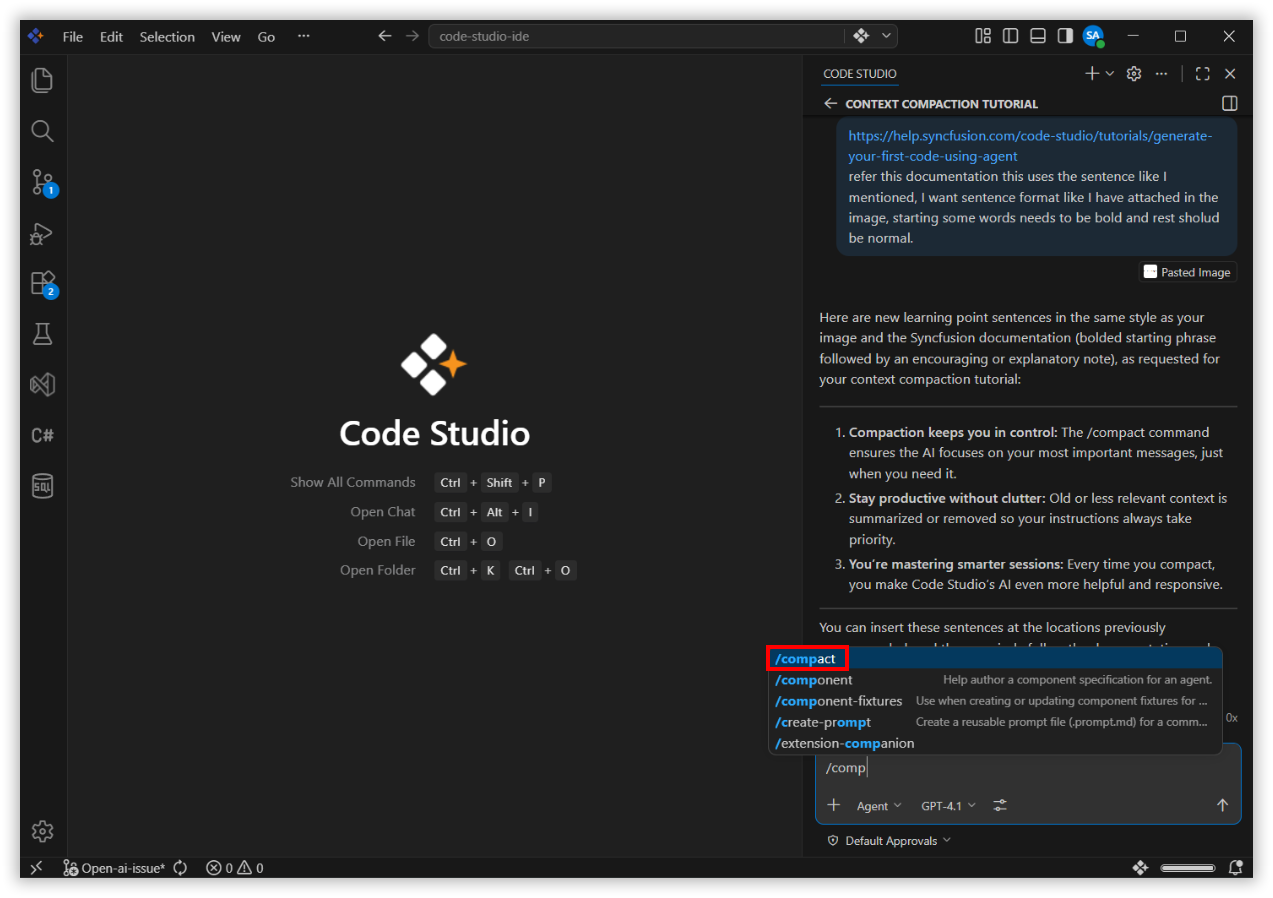The width and height of the screenshot is (1273, 898).
Task: Open notifications bell in status bar
Action: click(x=1237, y=867)
